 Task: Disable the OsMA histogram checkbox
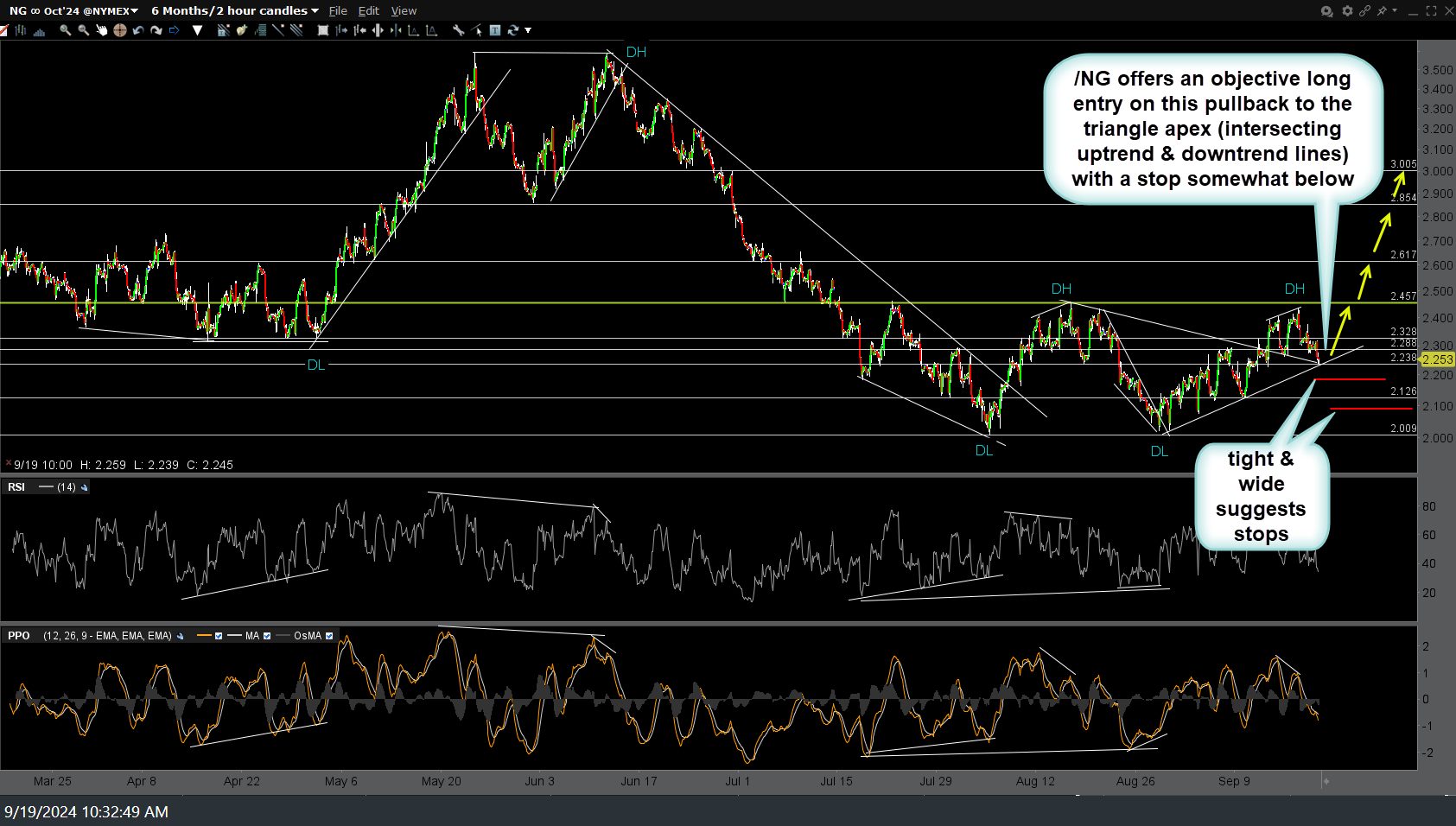tap(329, 636)
